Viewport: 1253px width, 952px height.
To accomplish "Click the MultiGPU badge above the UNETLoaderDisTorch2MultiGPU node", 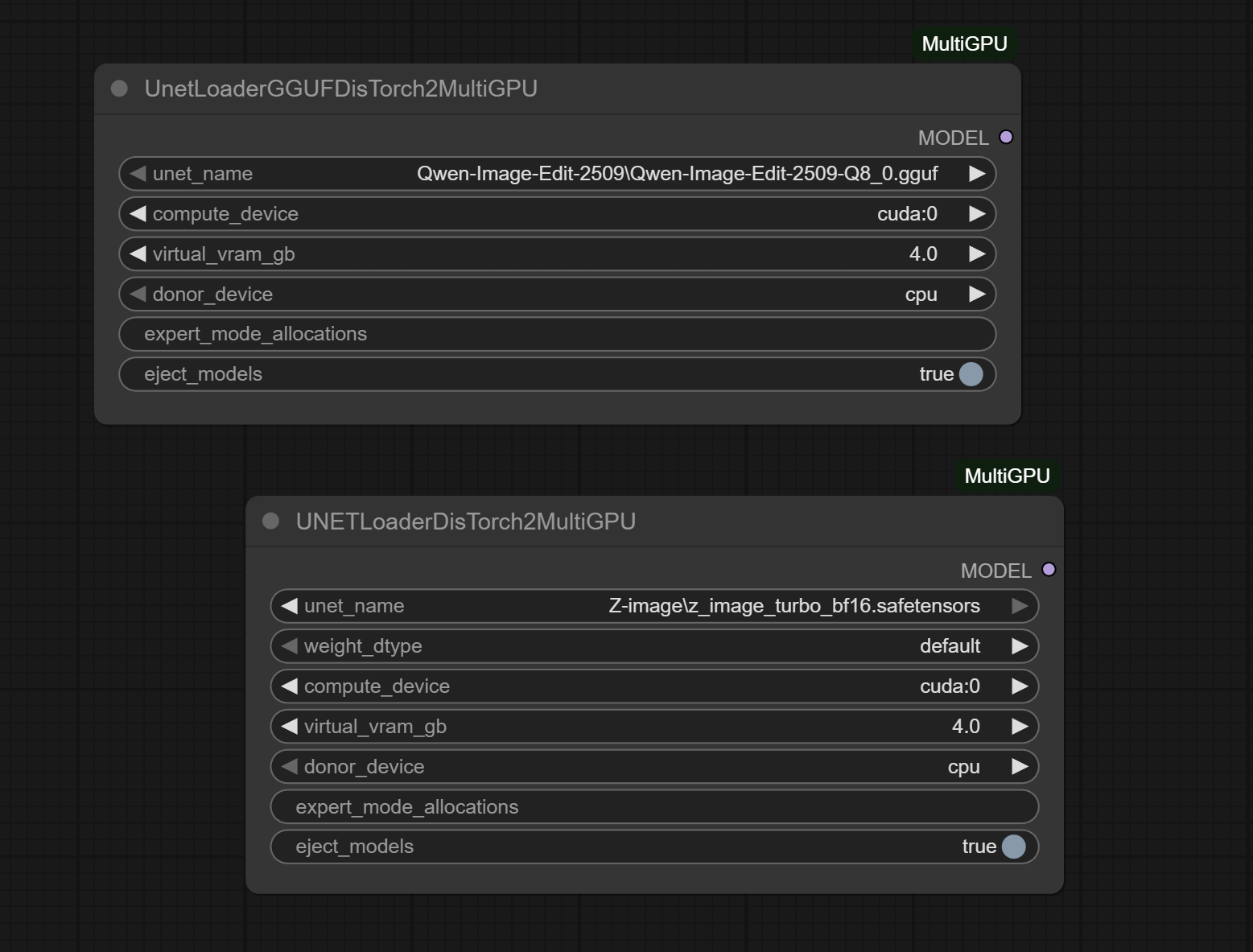I will pos(1007,476).
